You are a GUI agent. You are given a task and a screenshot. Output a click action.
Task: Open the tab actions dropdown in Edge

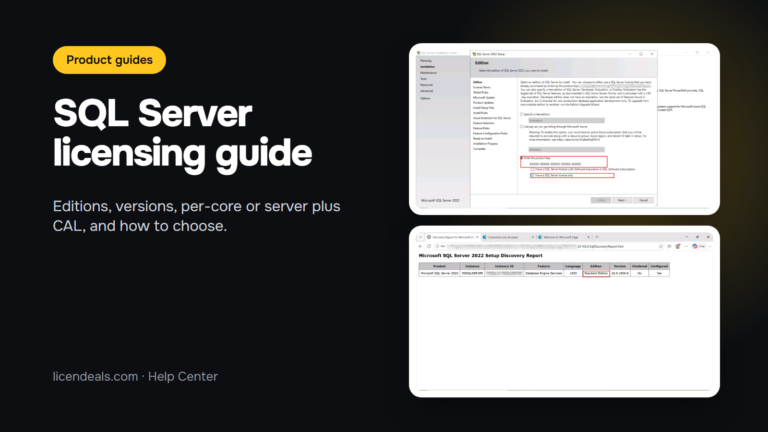(x=420, y=237)
